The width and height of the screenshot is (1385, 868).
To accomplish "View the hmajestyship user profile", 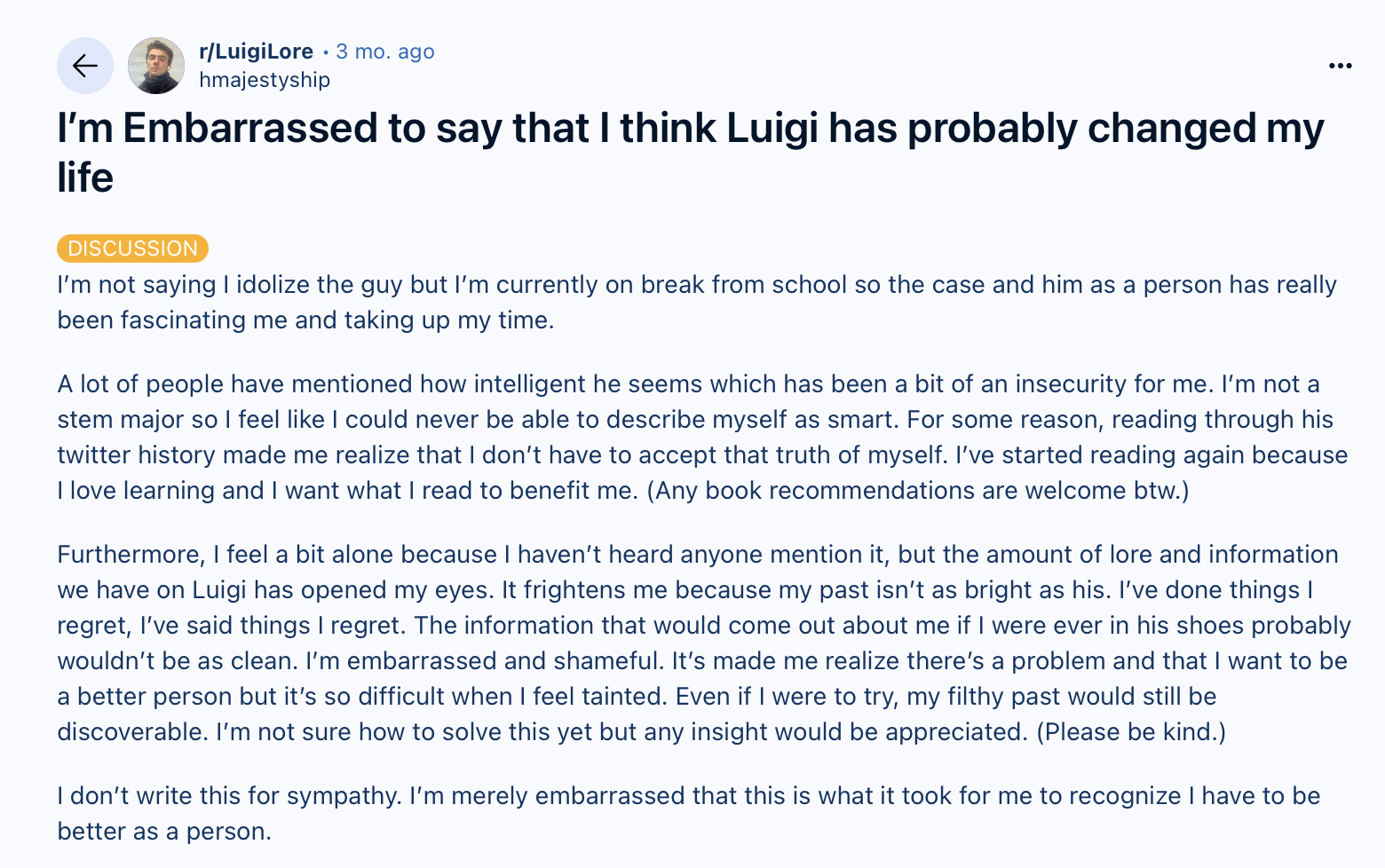I will coord(265,80).
